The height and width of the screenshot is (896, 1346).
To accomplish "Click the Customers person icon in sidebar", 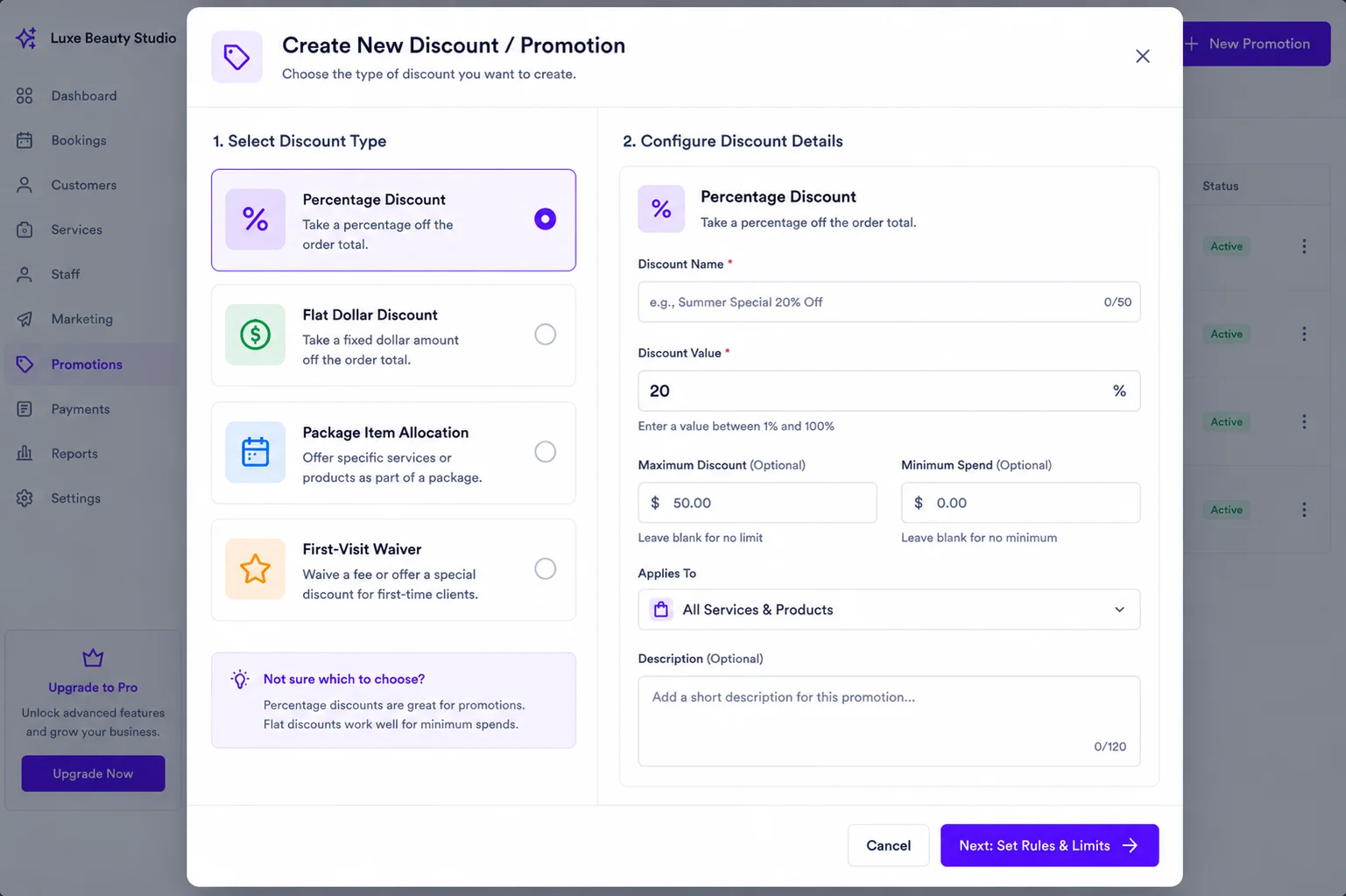I will pos(25,185).
